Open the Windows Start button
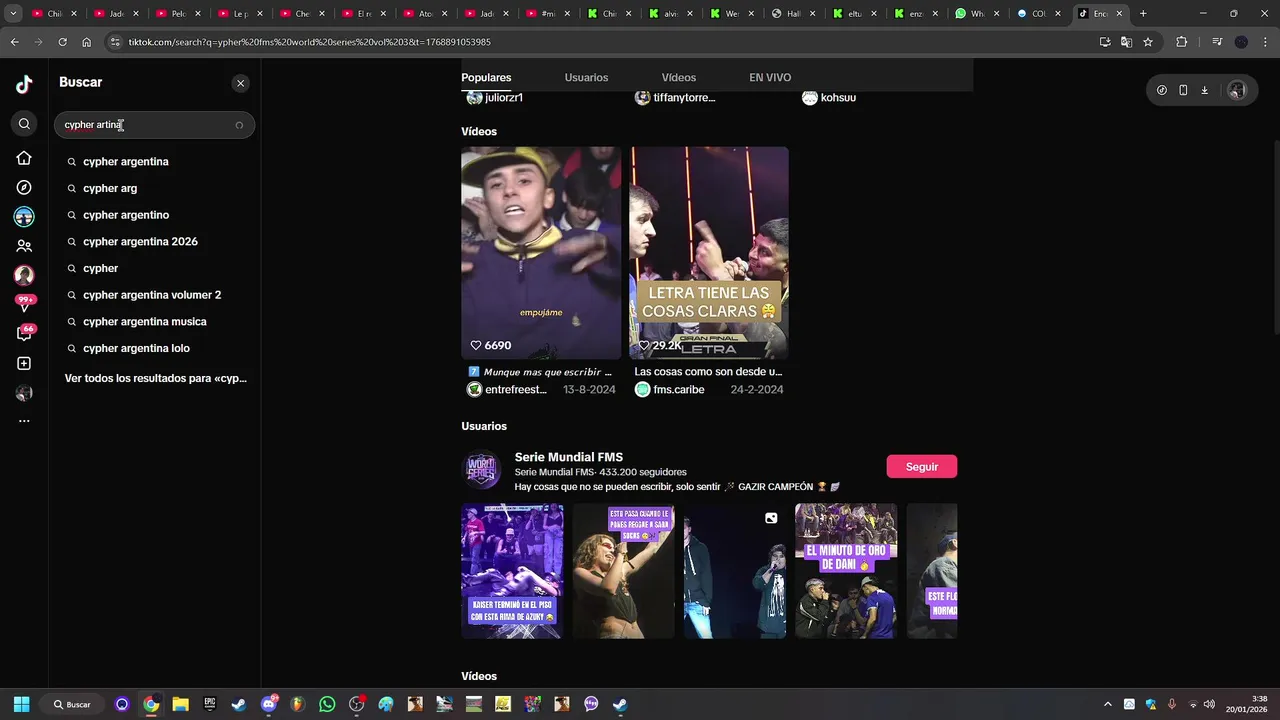 tap(21, 704)
